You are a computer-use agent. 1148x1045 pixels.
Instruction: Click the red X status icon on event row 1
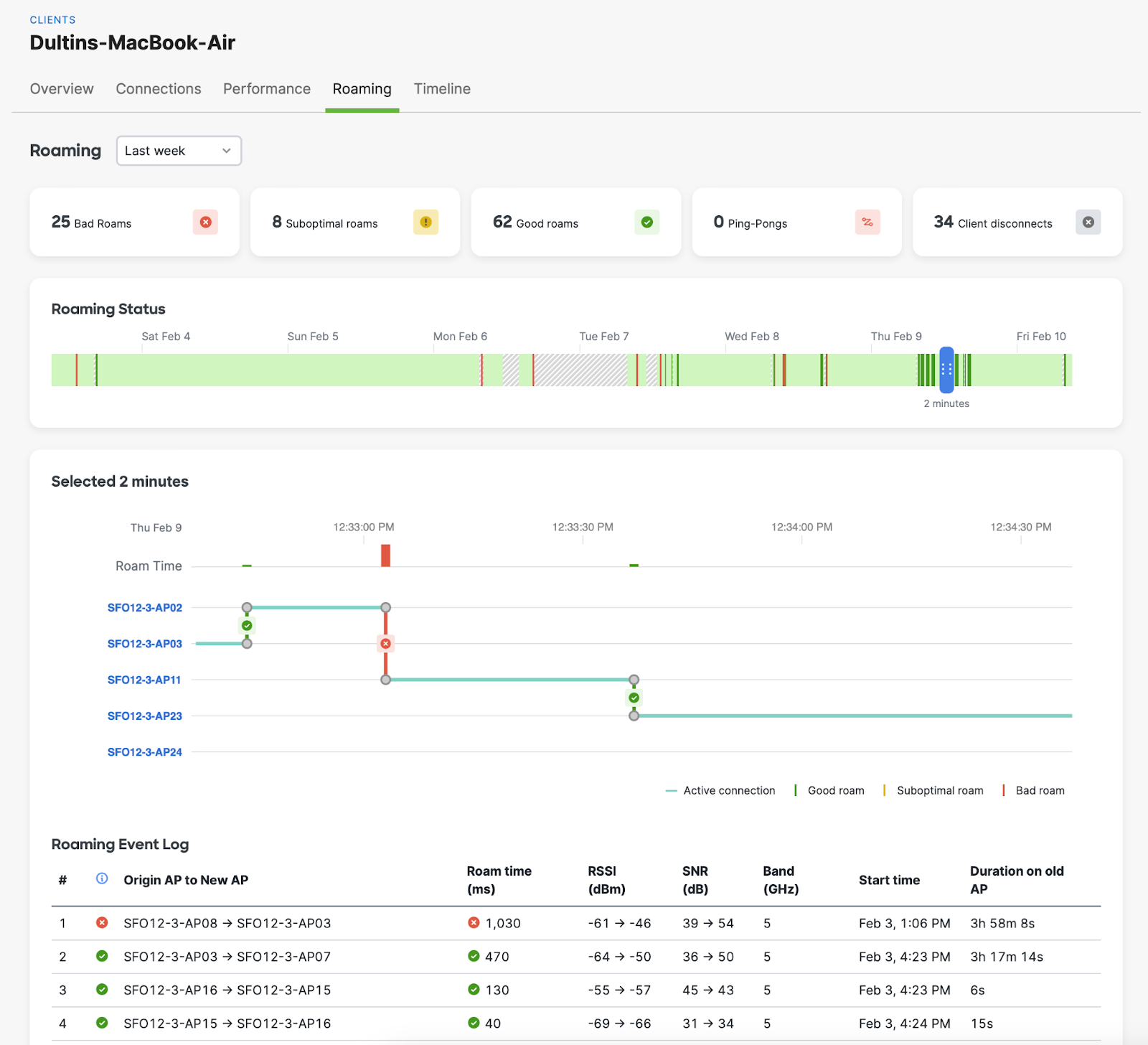tap(101, 923)
